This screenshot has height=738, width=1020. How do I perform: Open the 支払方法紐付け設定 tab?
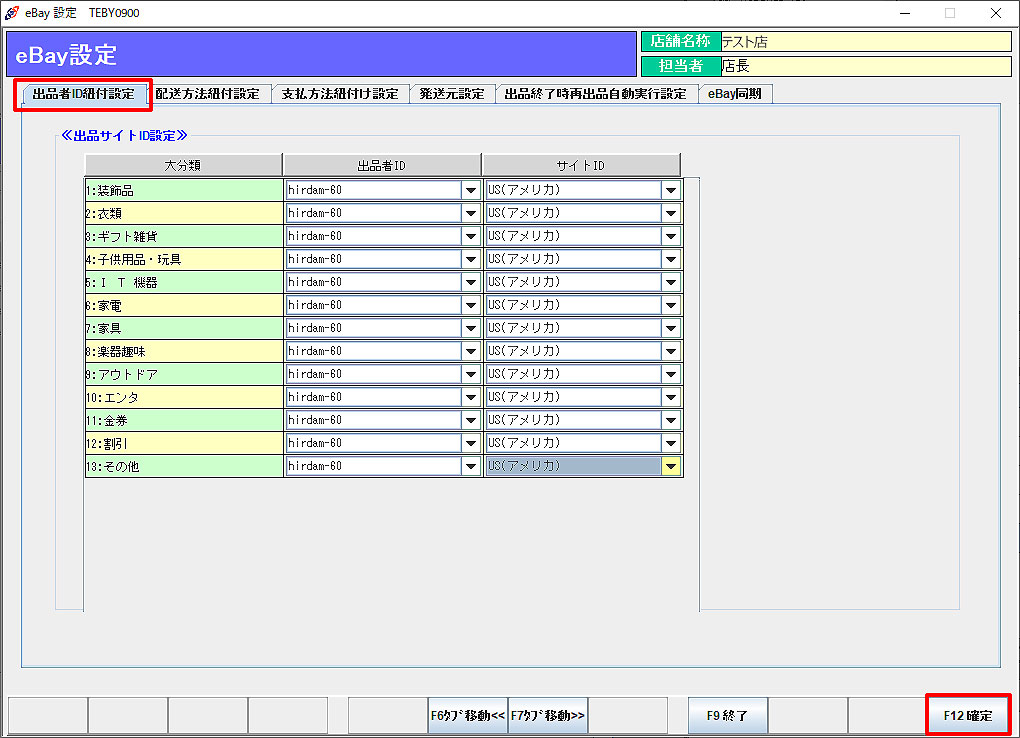click(339, 94)
